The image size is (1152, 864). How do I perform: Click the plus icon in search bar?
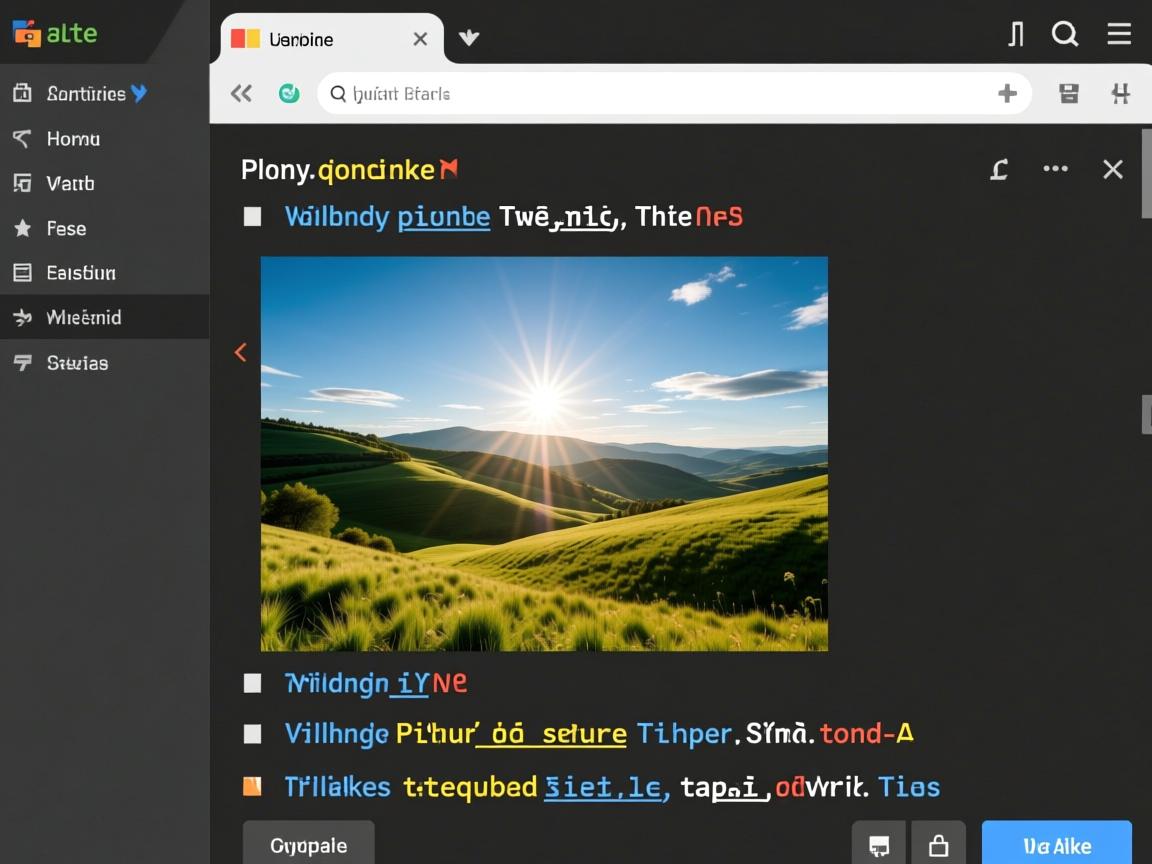click(1007, 94)
